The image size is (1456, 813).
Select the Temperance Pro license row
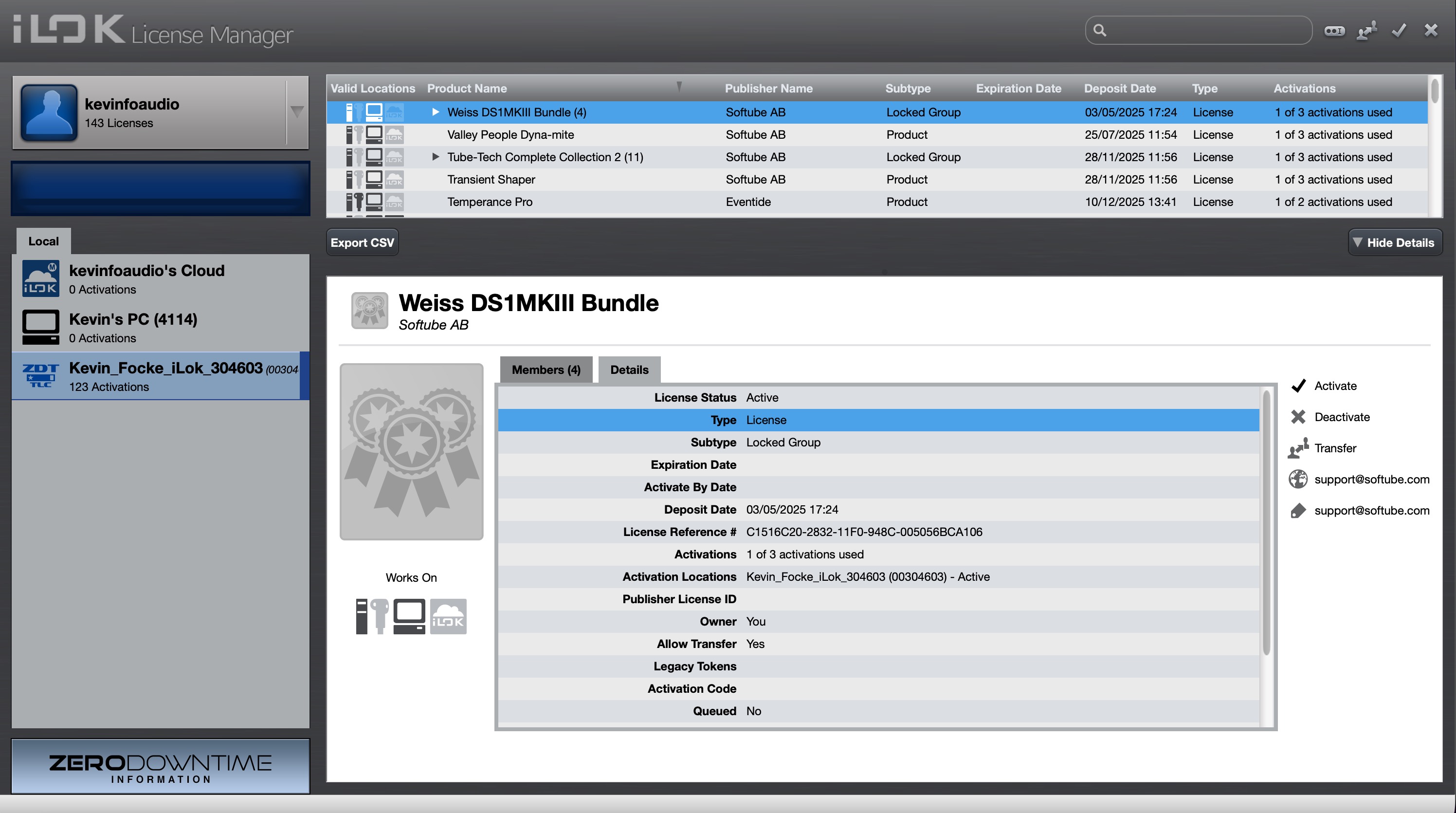[877, 202]
